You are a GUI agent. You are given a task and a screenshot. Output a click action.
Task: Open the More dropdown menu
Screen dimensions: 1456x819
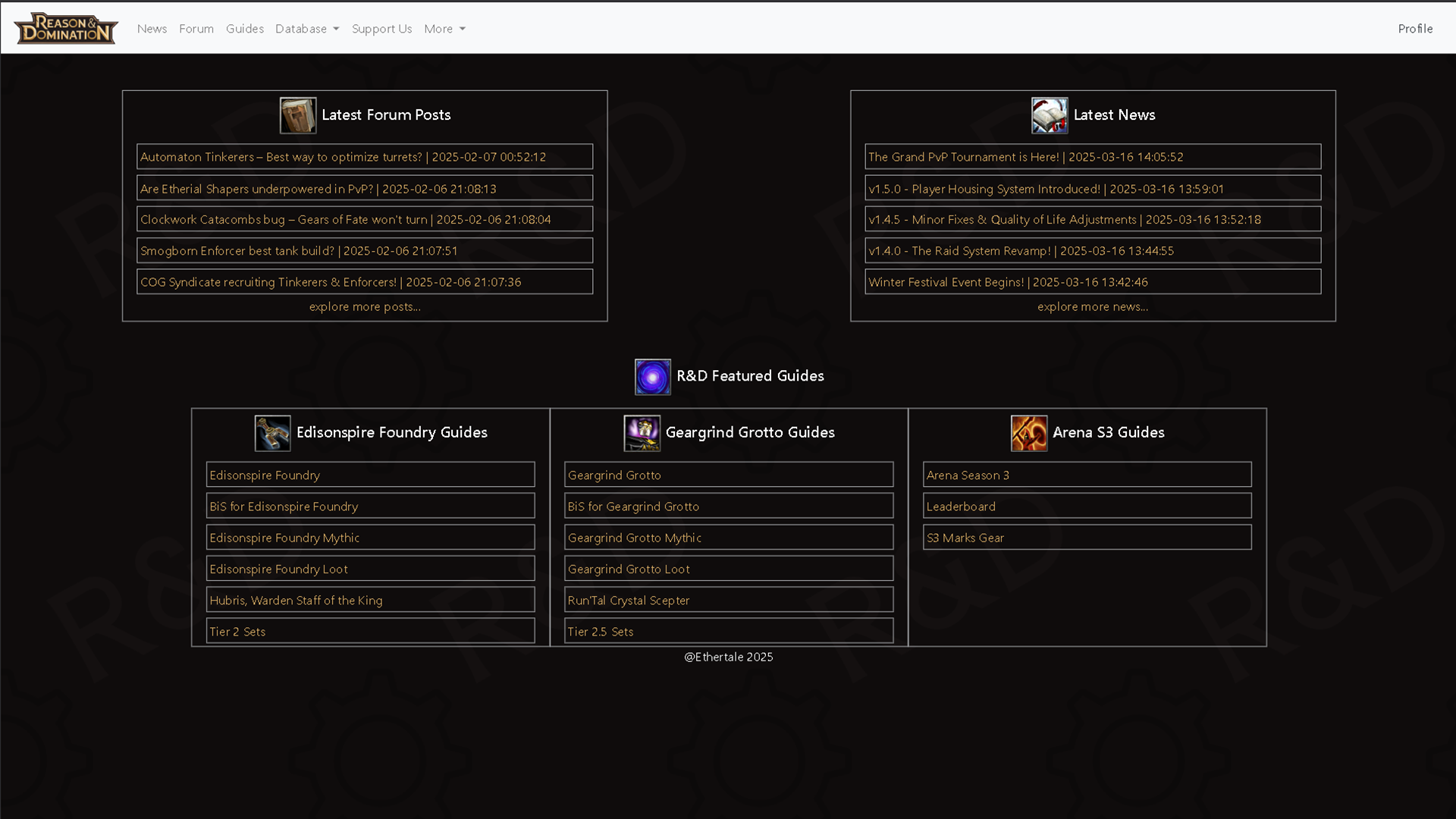click(x=444, y=29)
